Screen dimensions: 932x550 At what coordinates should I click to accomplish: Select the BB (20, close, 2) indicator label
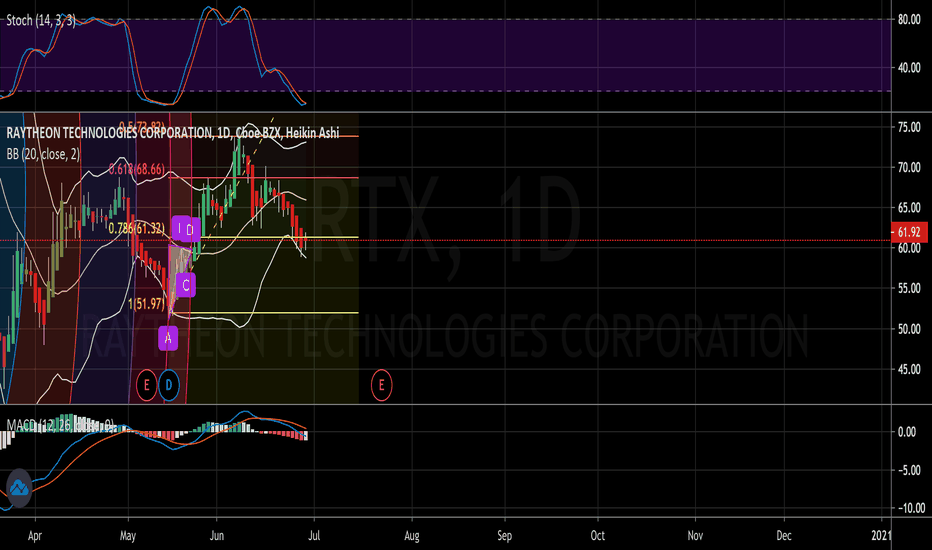43,155
